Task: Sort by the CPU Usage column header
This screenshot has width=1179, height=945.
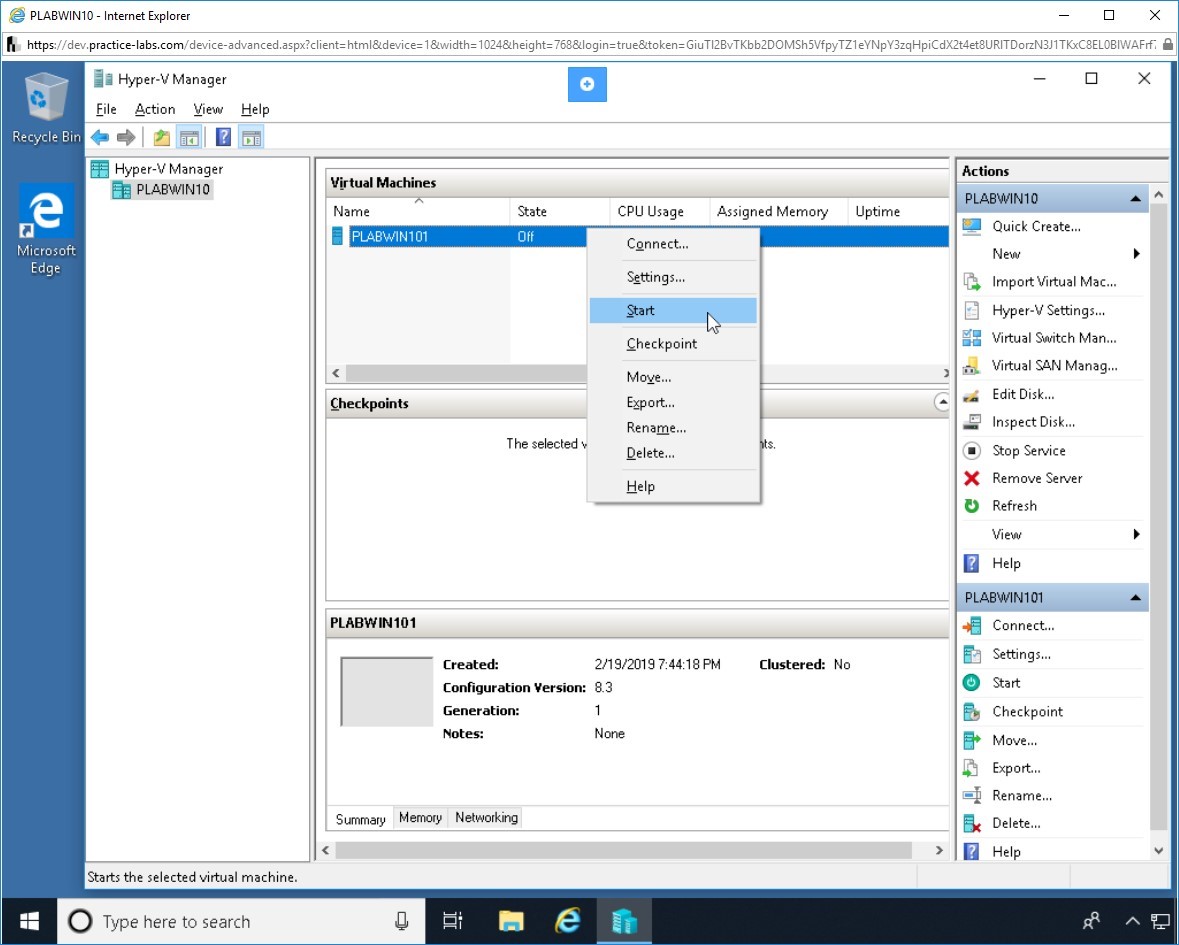Action: click(659, 211)
